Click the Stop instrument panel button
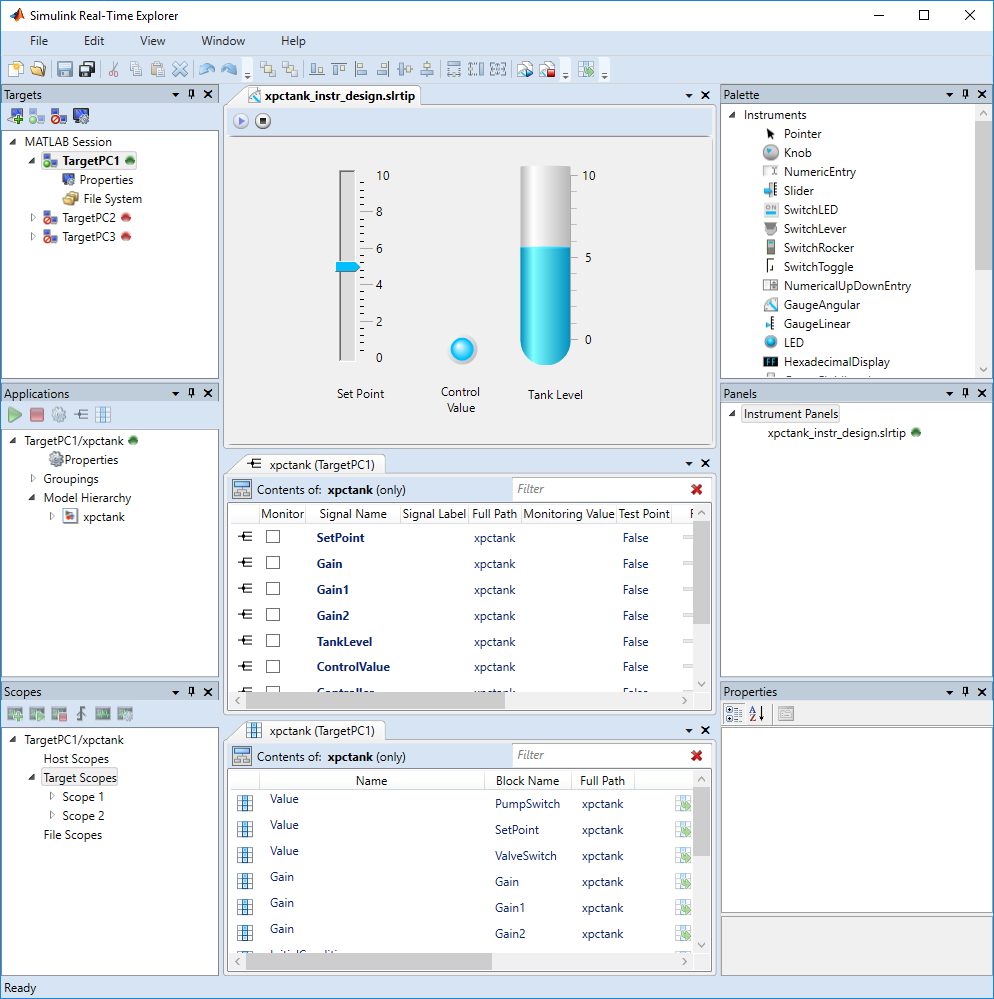This screenshot has height=999, width=994. [263, 121]
